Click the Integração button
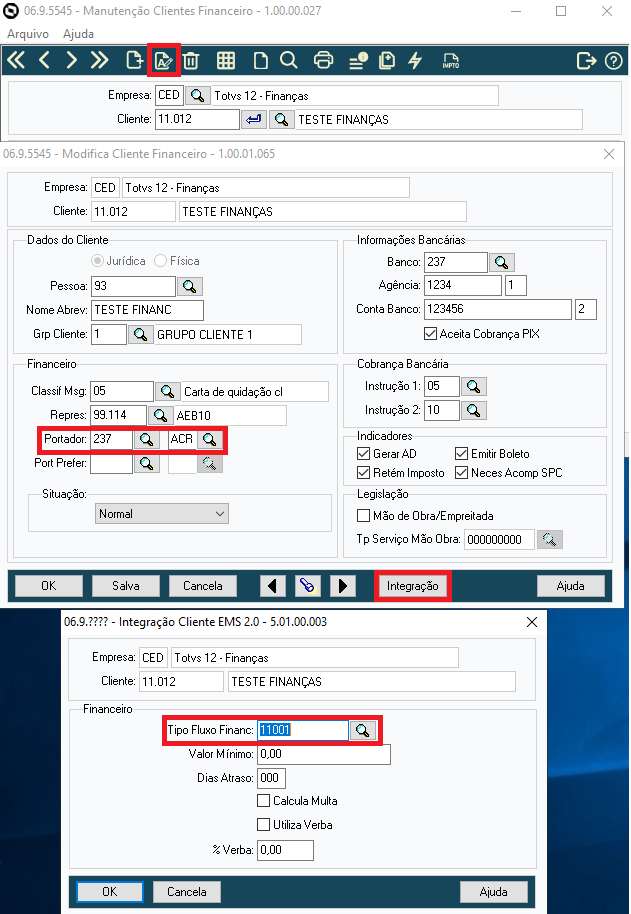631x914 pixels. pyautogui.click(x=413, y=586)
